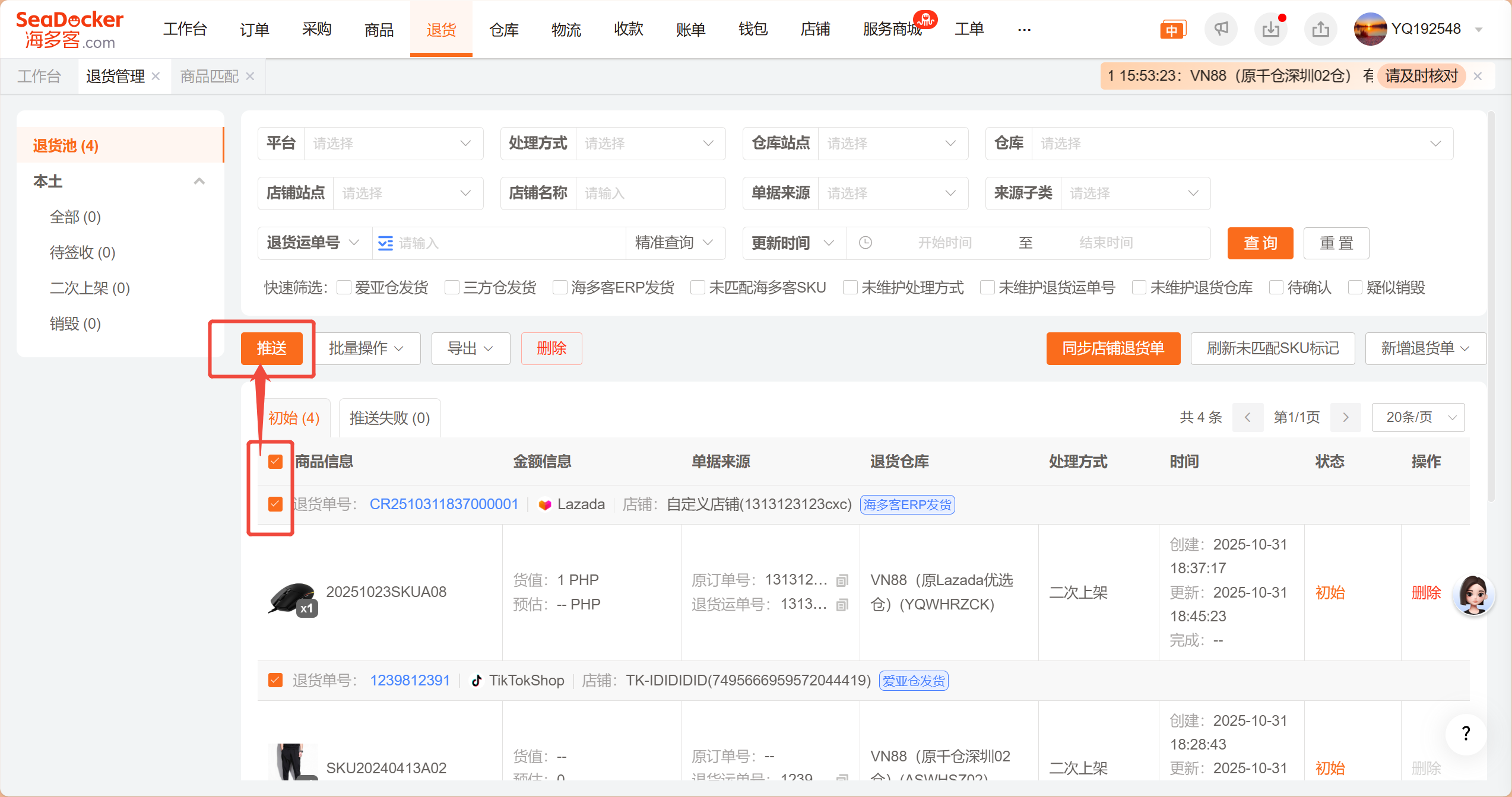Uncheck the TikTokShop return order 1239812391
This screenshot has height=797, width=1512.
click(275, 680)
